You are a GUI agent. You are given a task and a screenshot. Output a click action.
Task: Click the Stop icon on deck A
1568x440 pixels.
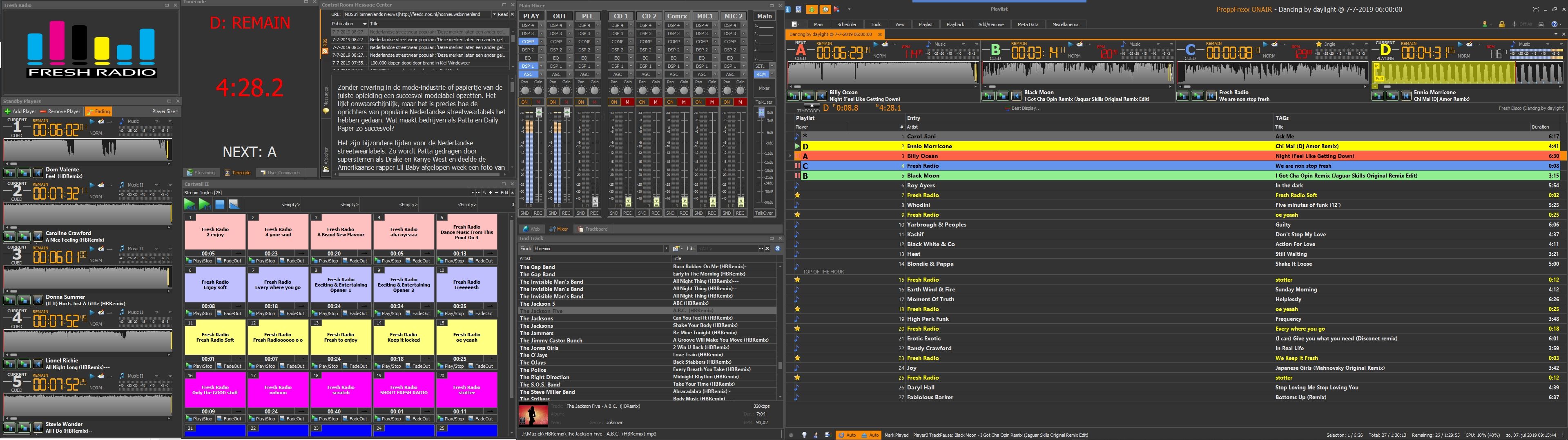point(807,96)
